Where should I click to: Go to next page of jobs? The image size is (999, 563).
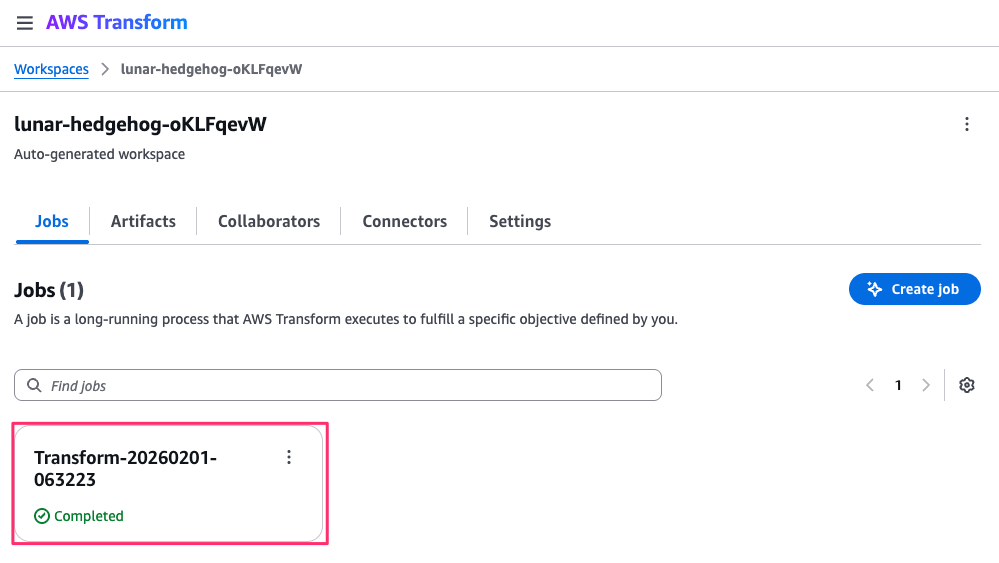926,385
